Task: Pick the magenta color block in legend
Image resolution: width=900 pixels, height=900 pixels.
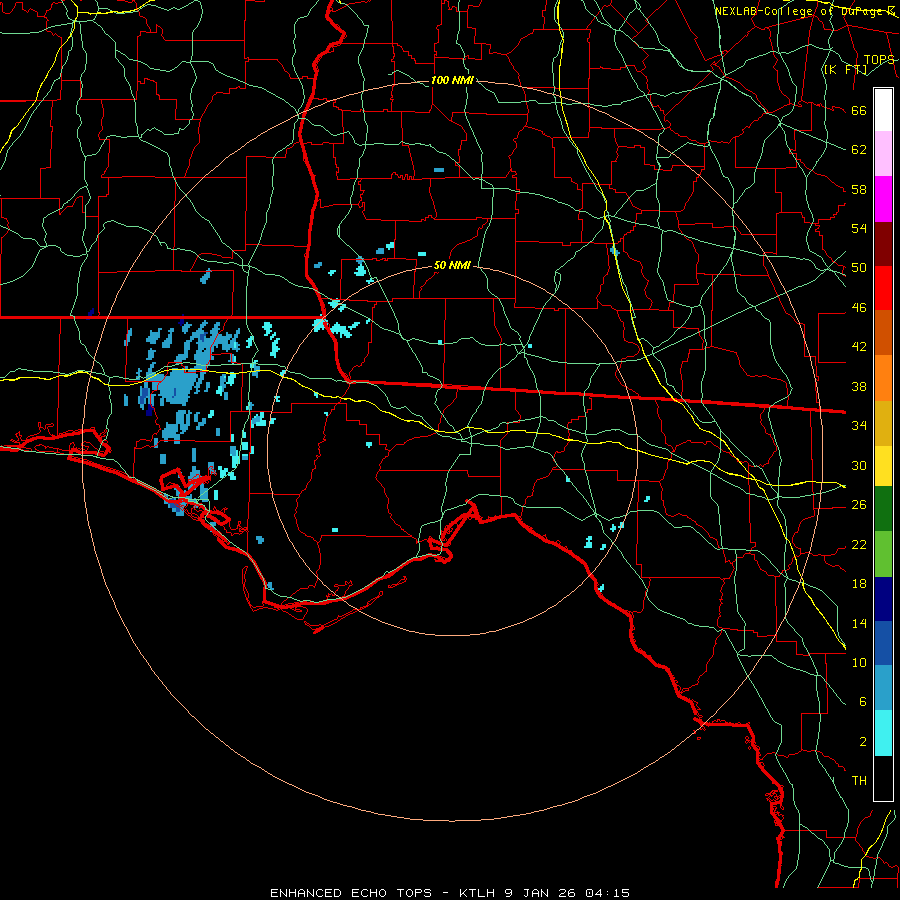Action: click(x=883, y=199)
